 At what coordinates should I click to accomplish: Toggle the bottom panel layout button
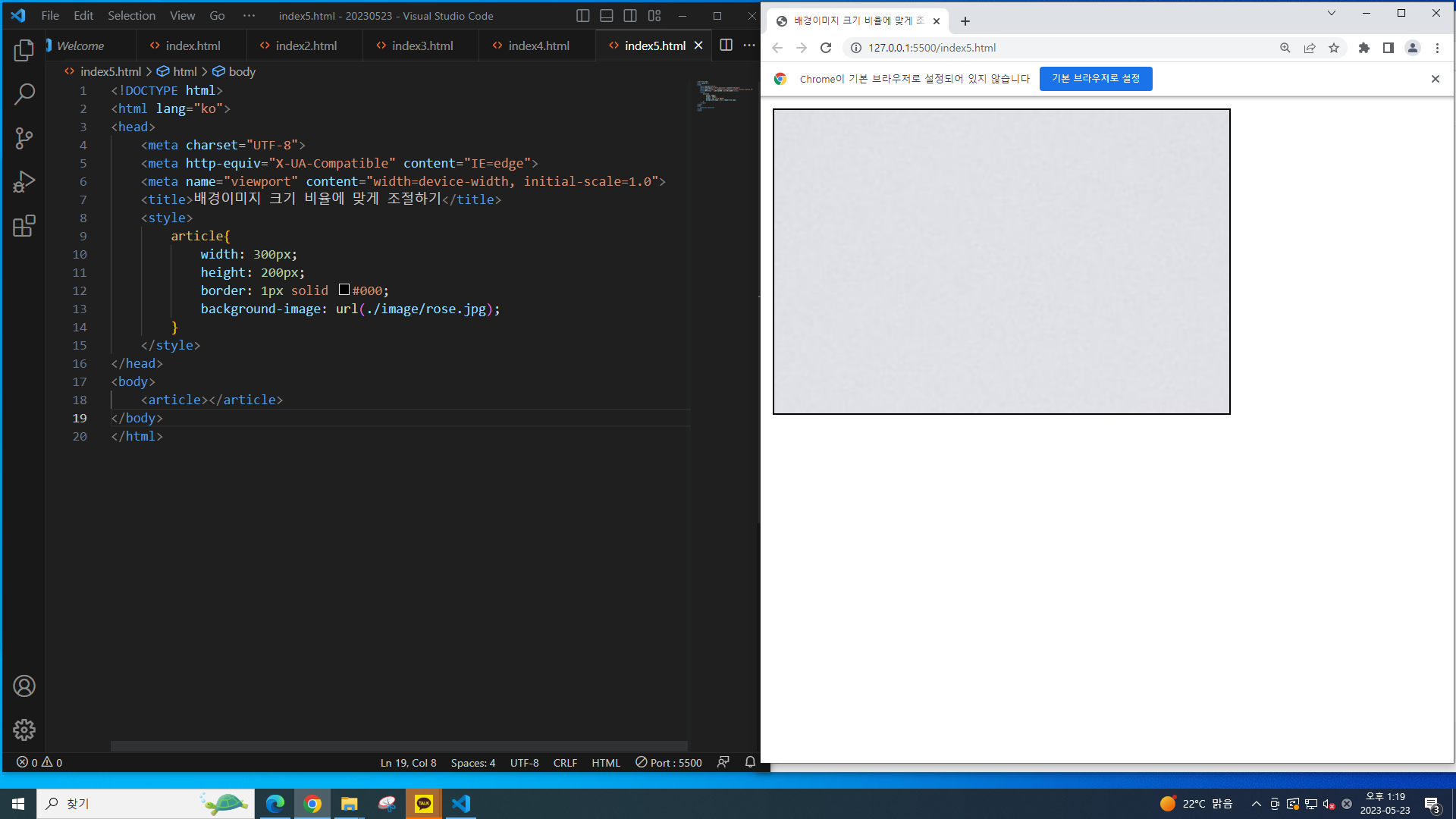(x=607, y=16)
